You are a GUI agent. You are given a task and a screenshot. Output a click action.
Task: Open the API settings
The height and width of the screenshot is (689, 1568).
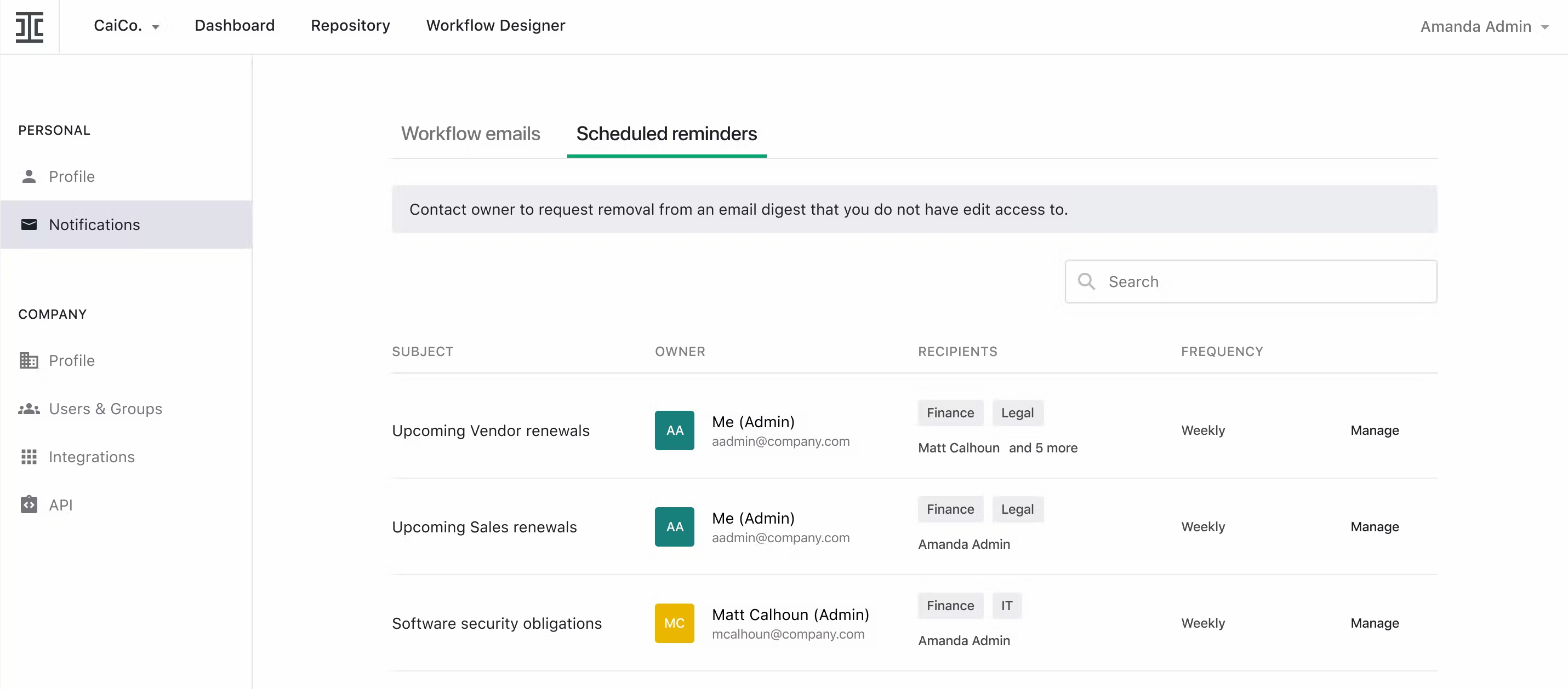(x=60, y=505)
